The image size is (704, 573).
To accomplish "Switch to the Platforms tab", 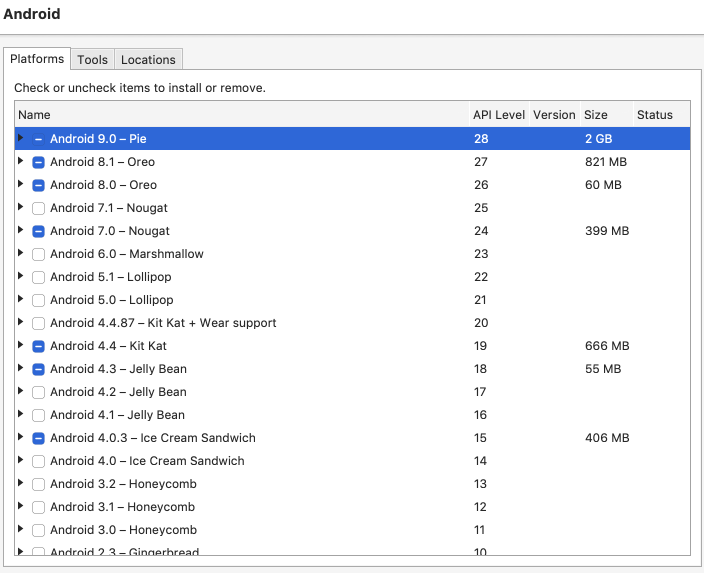I will point(37,59).
